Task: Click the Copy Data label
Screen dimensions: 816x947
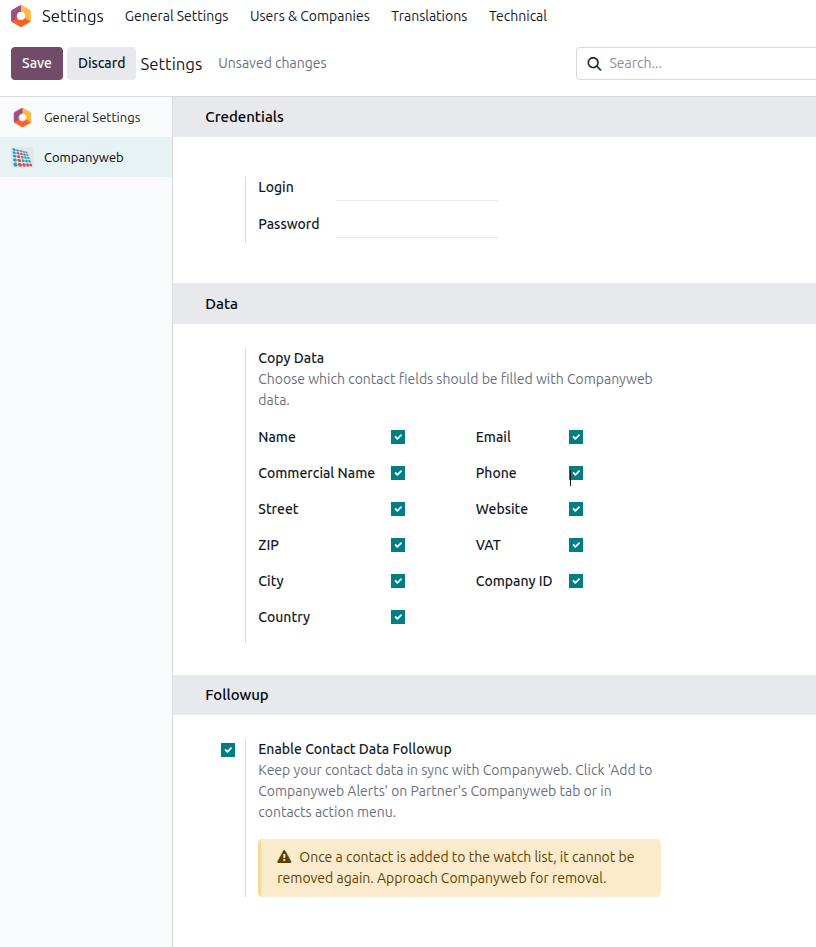Action: pos(291,358)
